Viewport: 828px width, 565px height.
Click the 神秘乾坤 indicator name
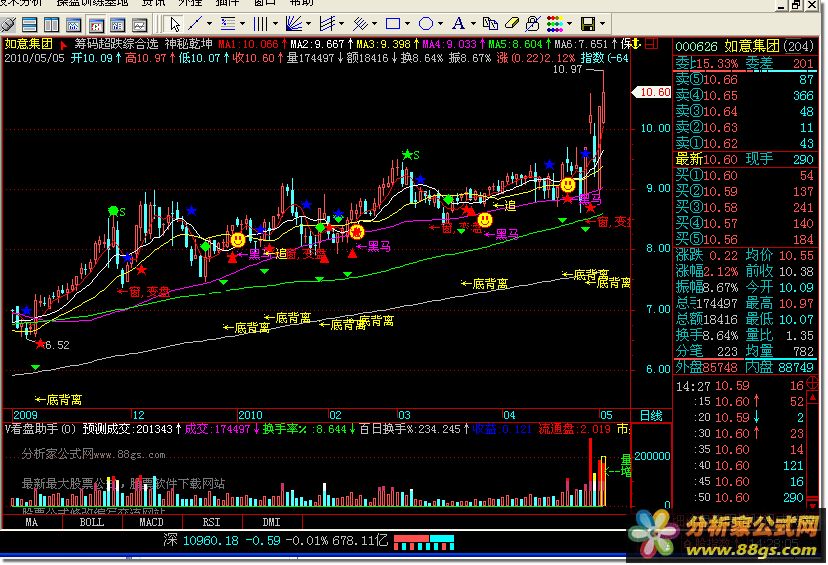tap(187, 44)
